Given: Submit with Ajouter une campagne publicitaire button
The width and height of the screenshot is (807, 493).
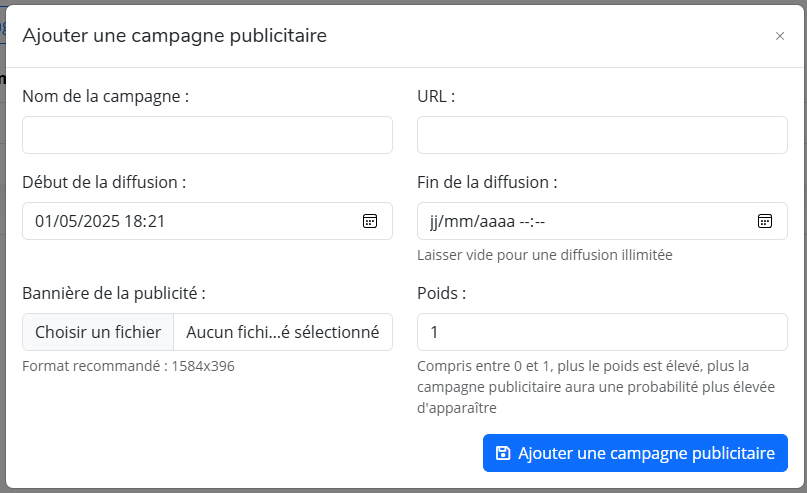Looking at the screenshot, I should point(635,453).
